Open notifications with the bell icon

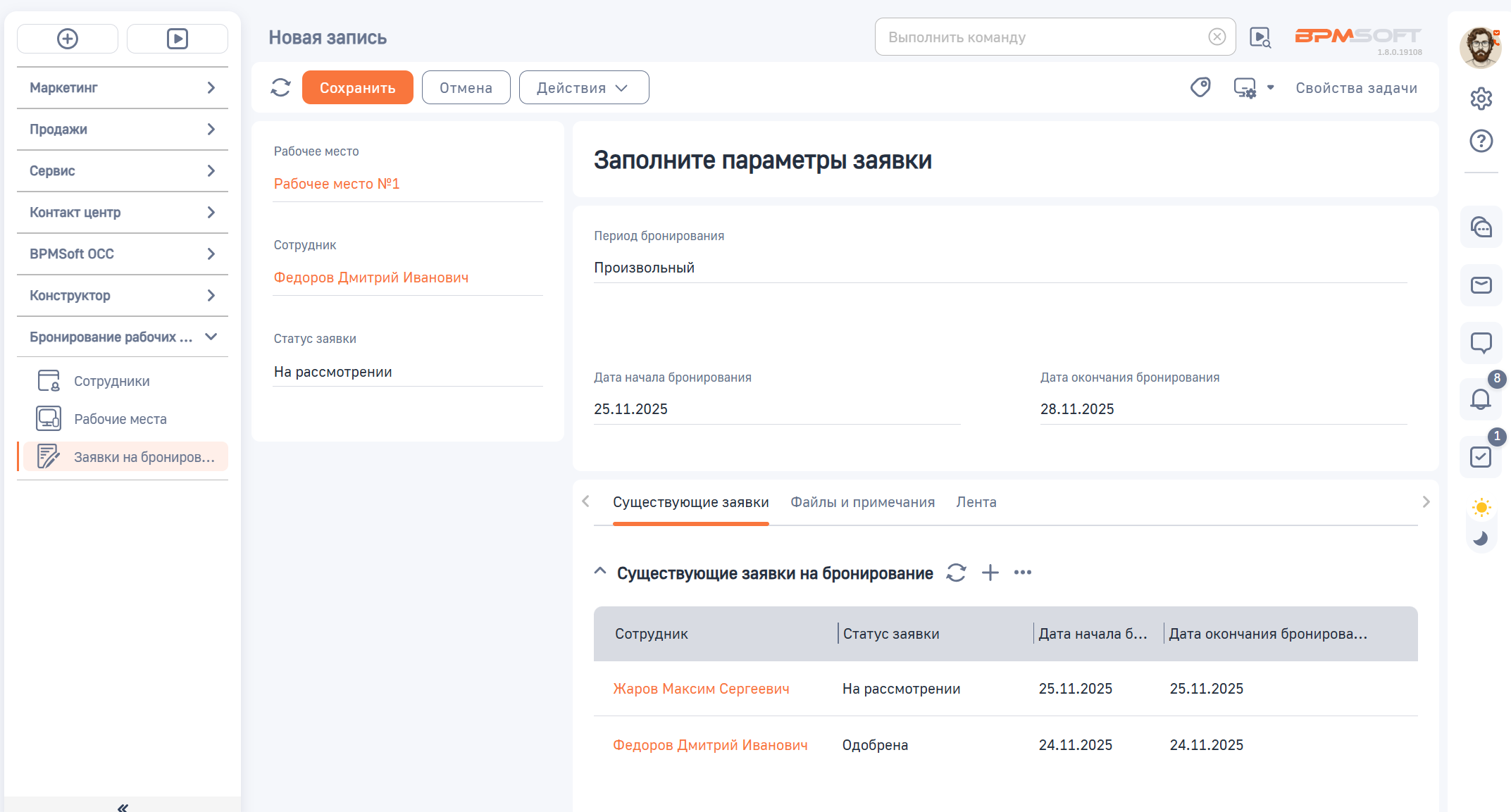(x=1481, y=400)
